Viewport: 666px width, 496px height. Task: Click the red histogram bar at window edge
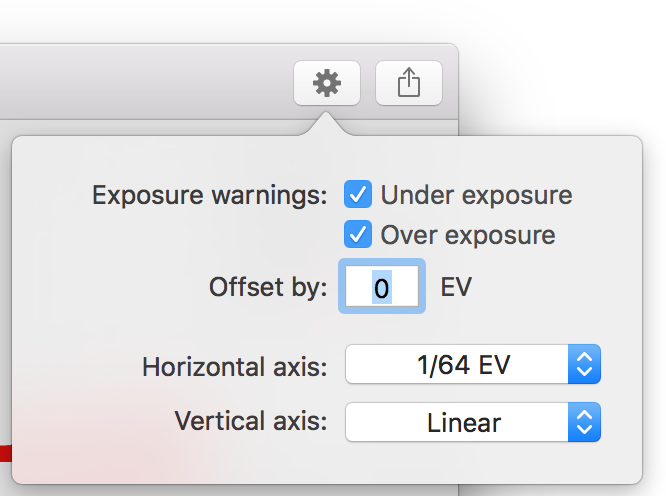pyautogui.click(x=6, y=453)
